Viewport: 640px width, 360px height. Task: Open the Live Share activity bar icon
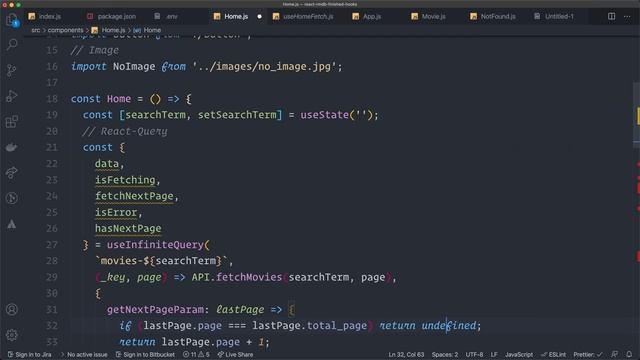point(12,173)
